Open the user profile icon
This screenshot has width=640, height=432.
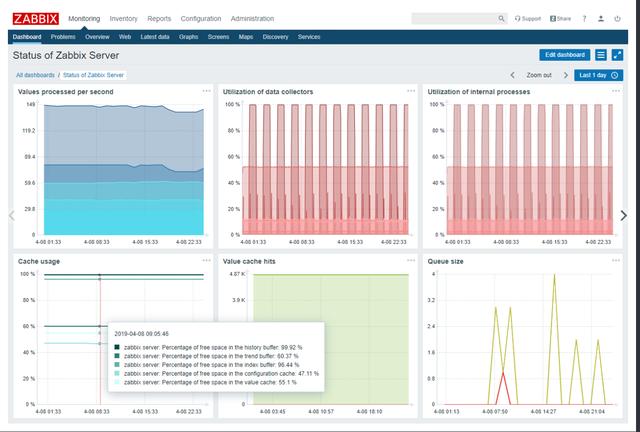(601, 19)
